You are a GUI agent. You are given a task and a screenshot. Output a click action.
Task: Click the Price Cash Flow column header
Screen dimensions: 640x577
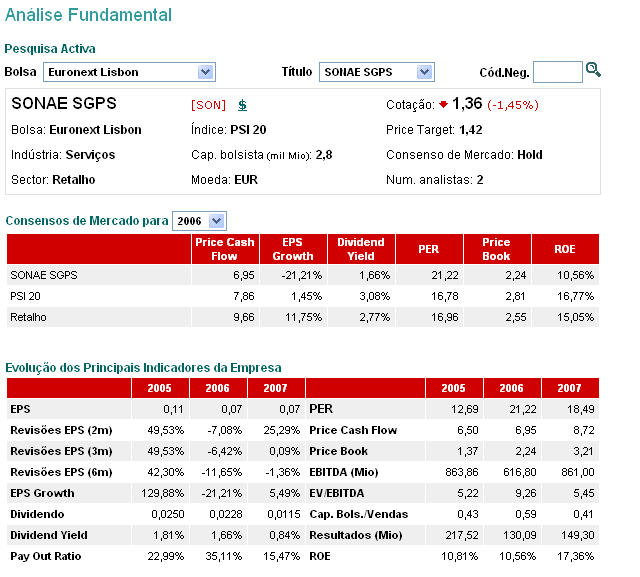click(x=225, y=248)
